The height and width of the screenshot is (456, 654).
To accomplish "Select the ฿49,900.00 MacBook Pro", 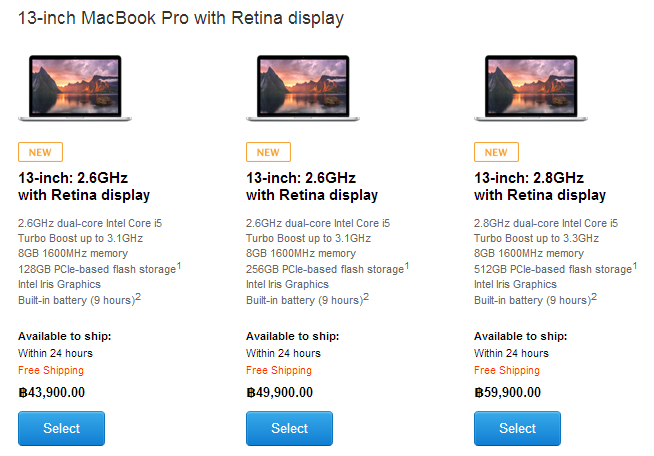I will (x=289, y=428).
